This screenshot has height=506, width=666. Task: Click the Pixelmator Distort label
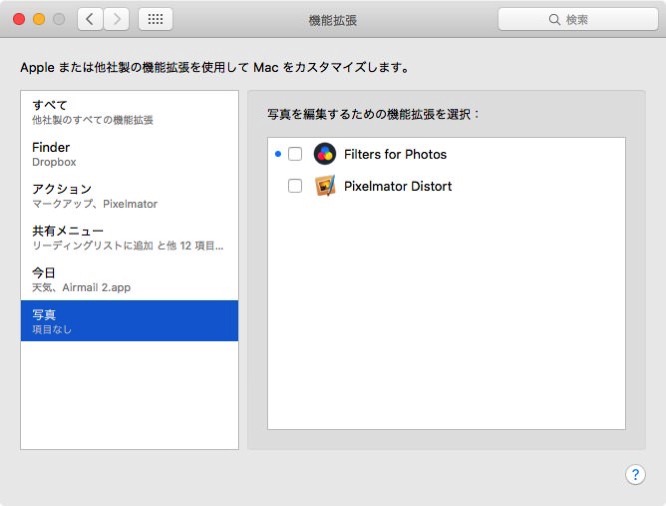(398, 186)
